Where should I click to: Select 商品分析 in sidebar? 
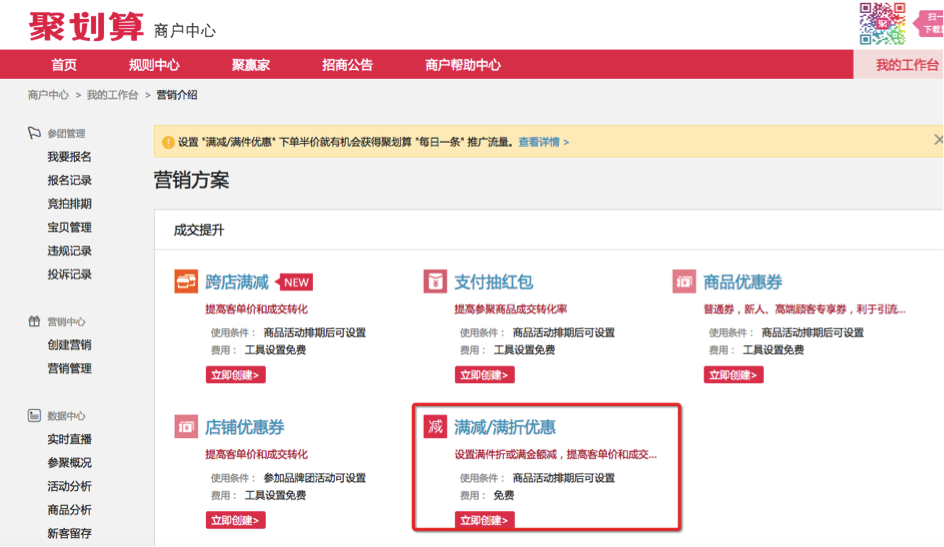[x=70, y=510]
